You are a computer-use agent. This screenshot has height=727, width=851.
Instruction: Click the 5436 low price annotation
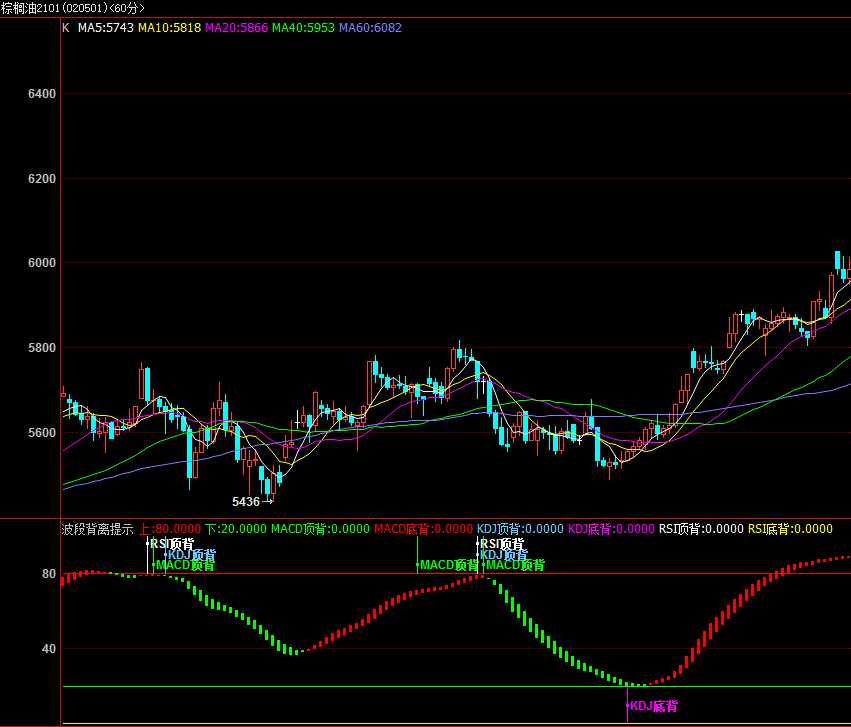[246, 502]
